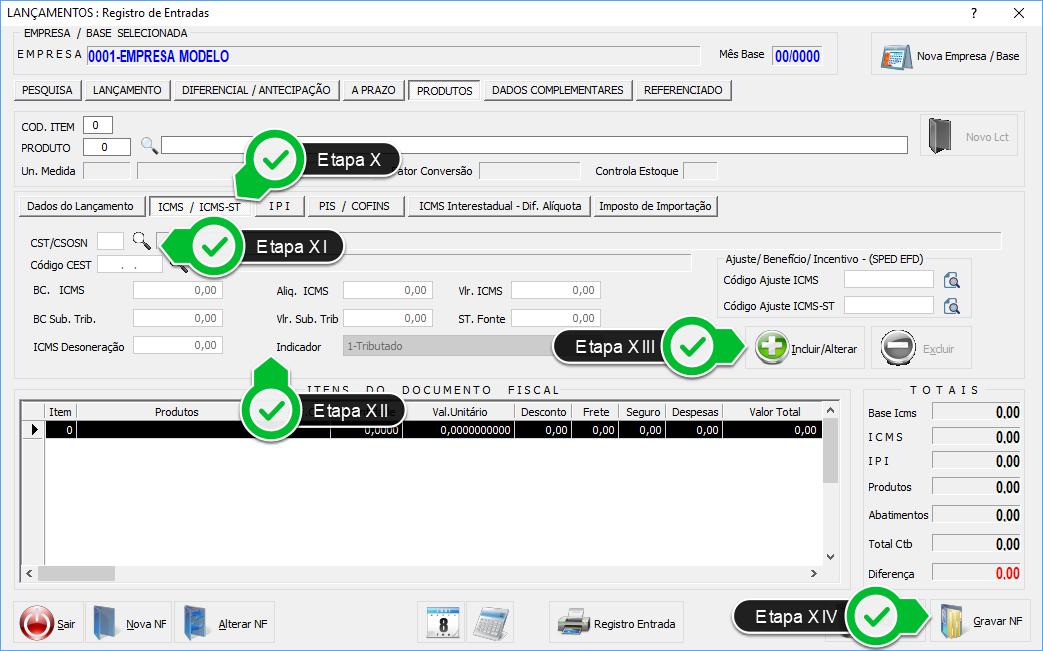
Task: Open CST/CSOSN lookup magnifier
Action: pos(143,240)
